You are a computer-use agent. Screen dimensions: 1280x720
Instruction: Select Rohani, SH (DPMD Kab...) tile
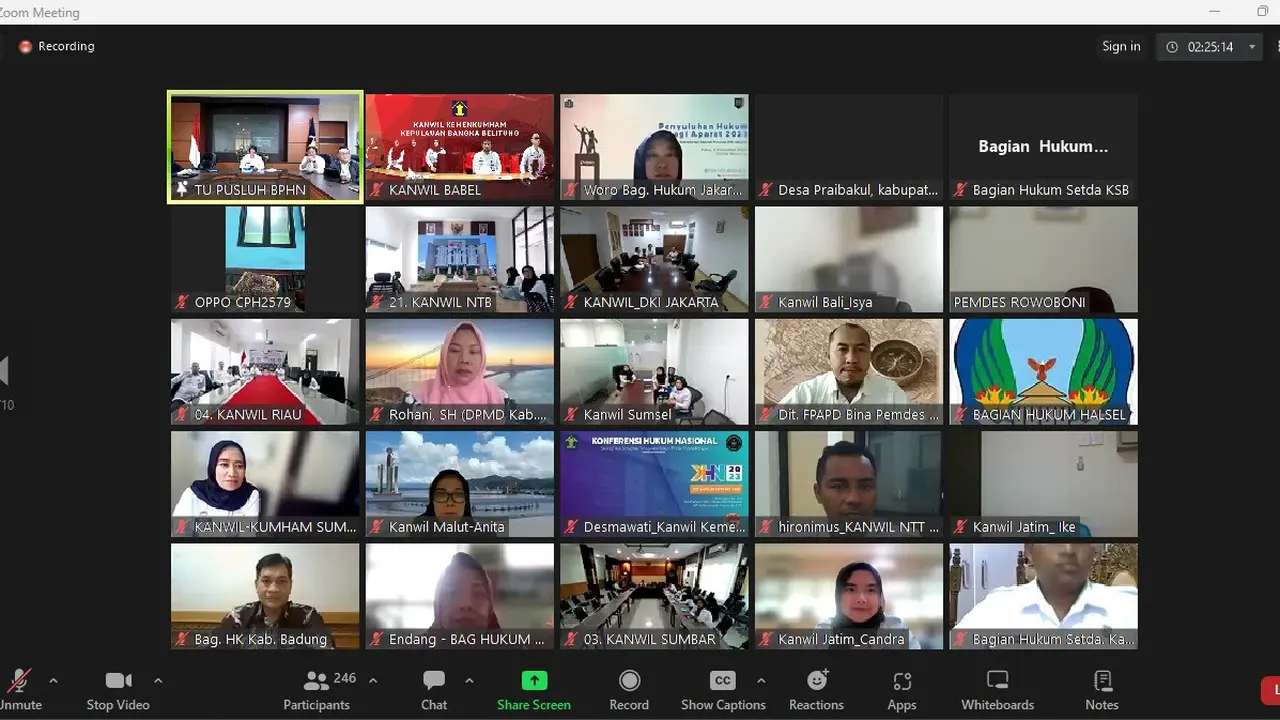[460, 372]
